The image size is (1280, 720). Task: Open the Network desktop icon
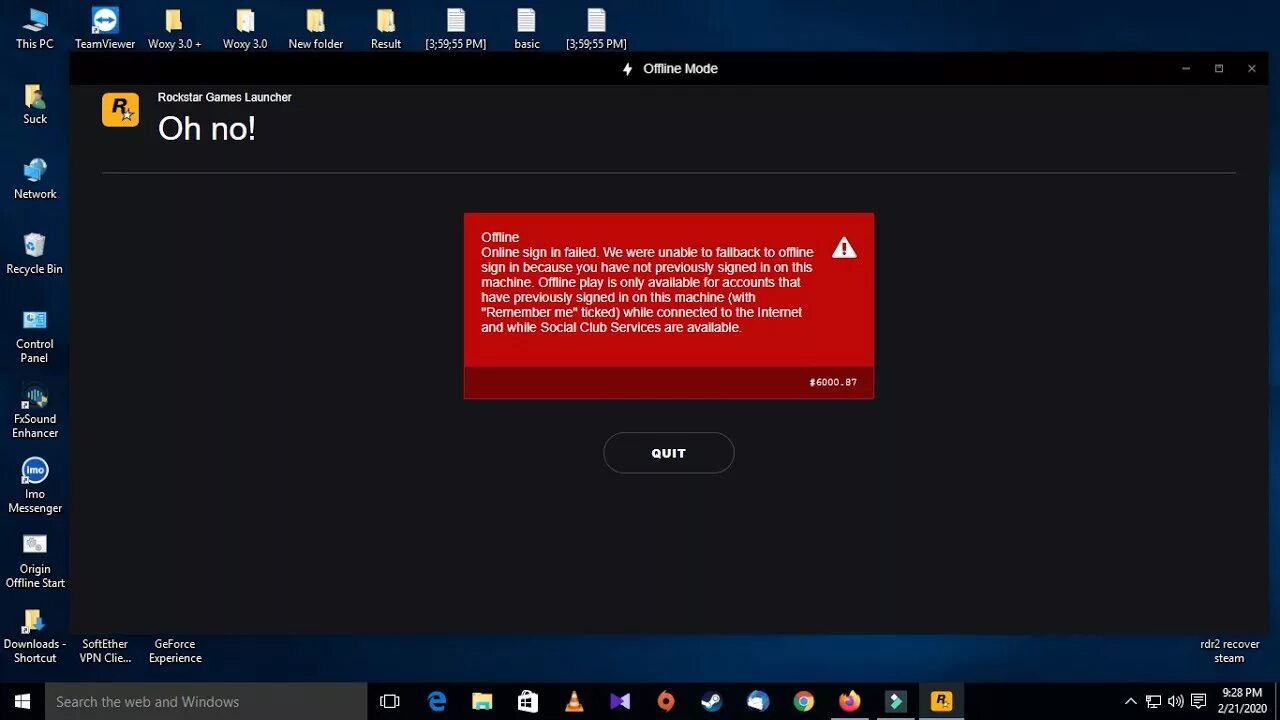tap(35, 179)
